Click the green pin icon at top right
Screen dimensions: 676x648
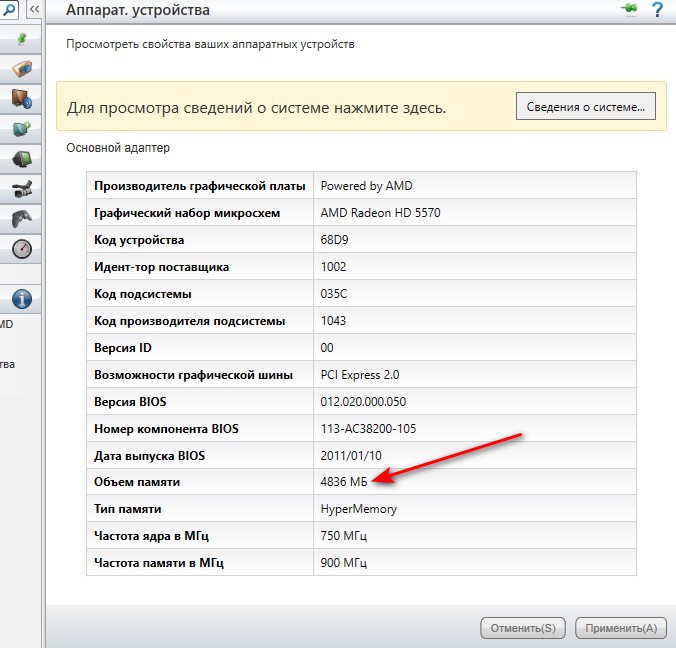631,9
